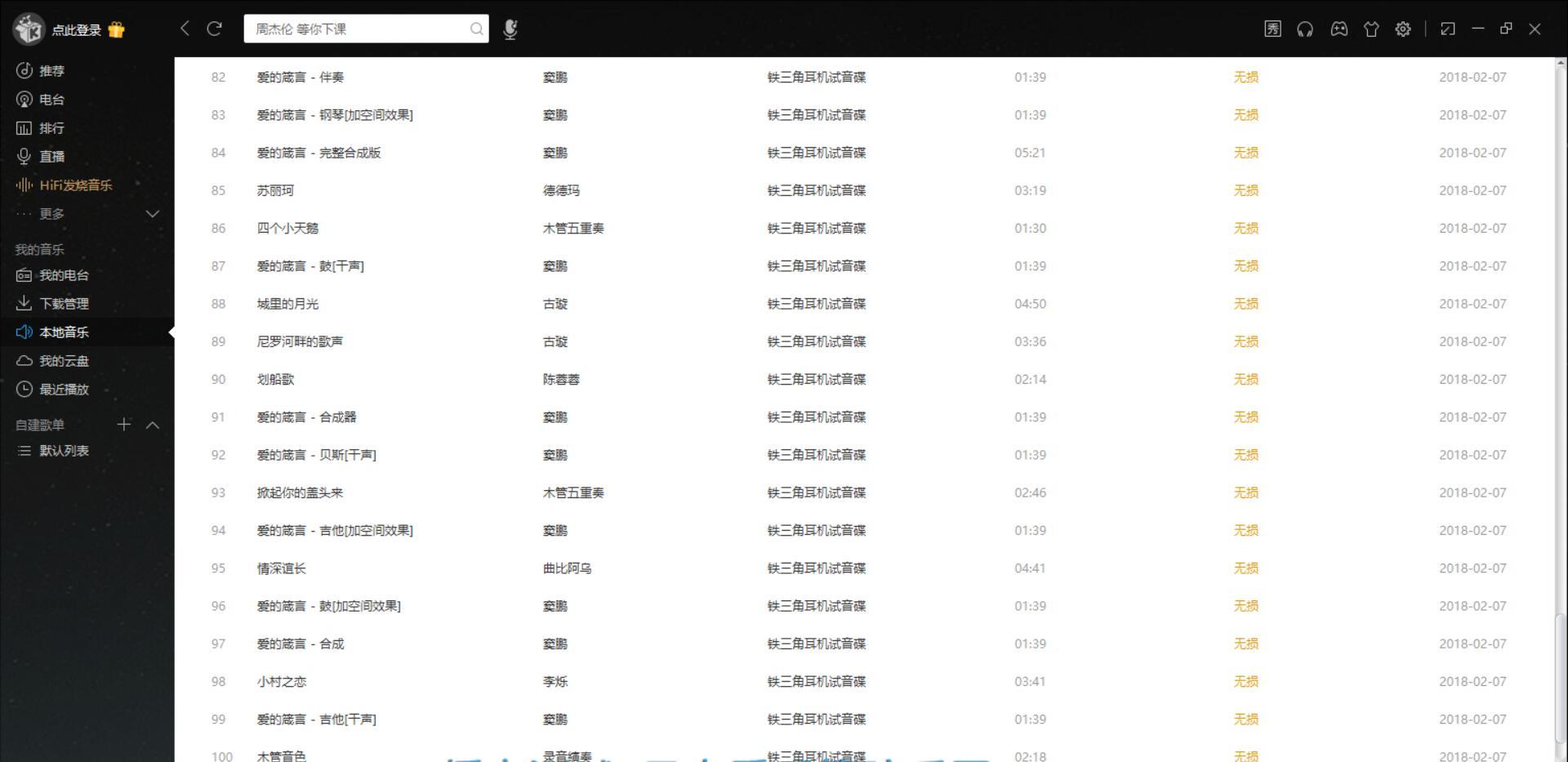Viewport: 1568px width, 762px height.
Task: Open headphone sound effect settings
Action: [x=1305, y=29]
